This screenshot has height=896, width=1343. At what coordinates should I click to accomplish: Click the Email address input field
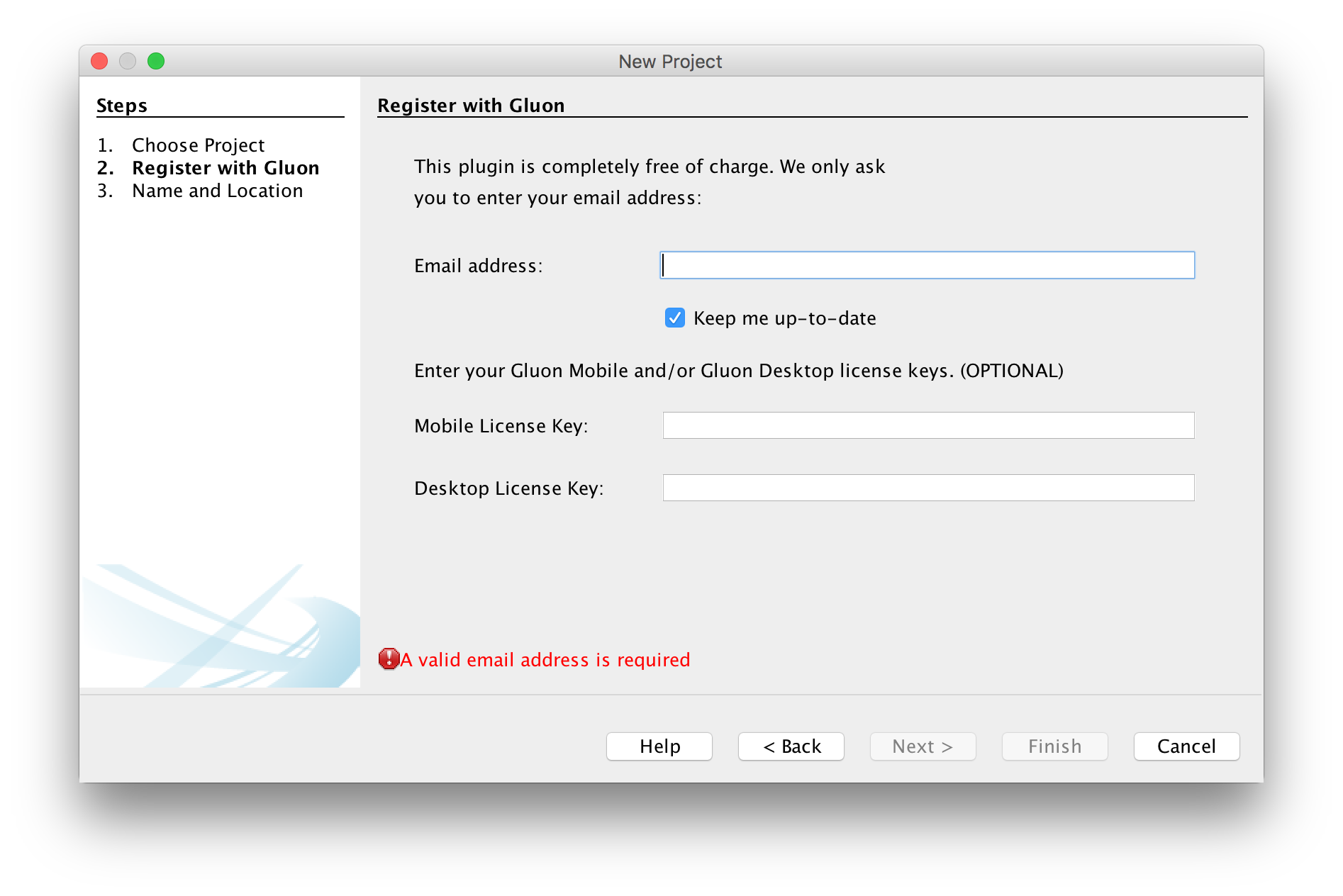coord(927,265)
